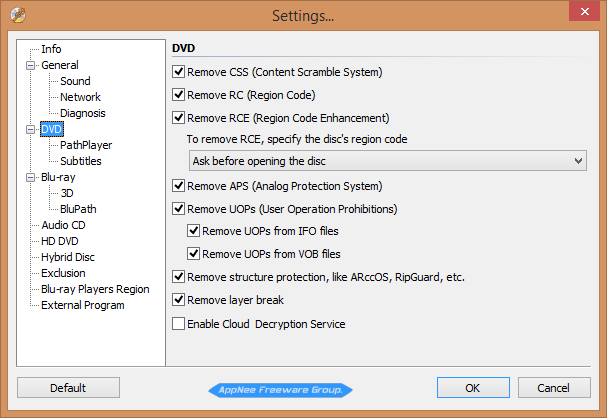The height and width of the screenshot is (418, 607).
Task: Toggle Remove RC (Region Code) checkbox
Action: click(x=178, y=95)
